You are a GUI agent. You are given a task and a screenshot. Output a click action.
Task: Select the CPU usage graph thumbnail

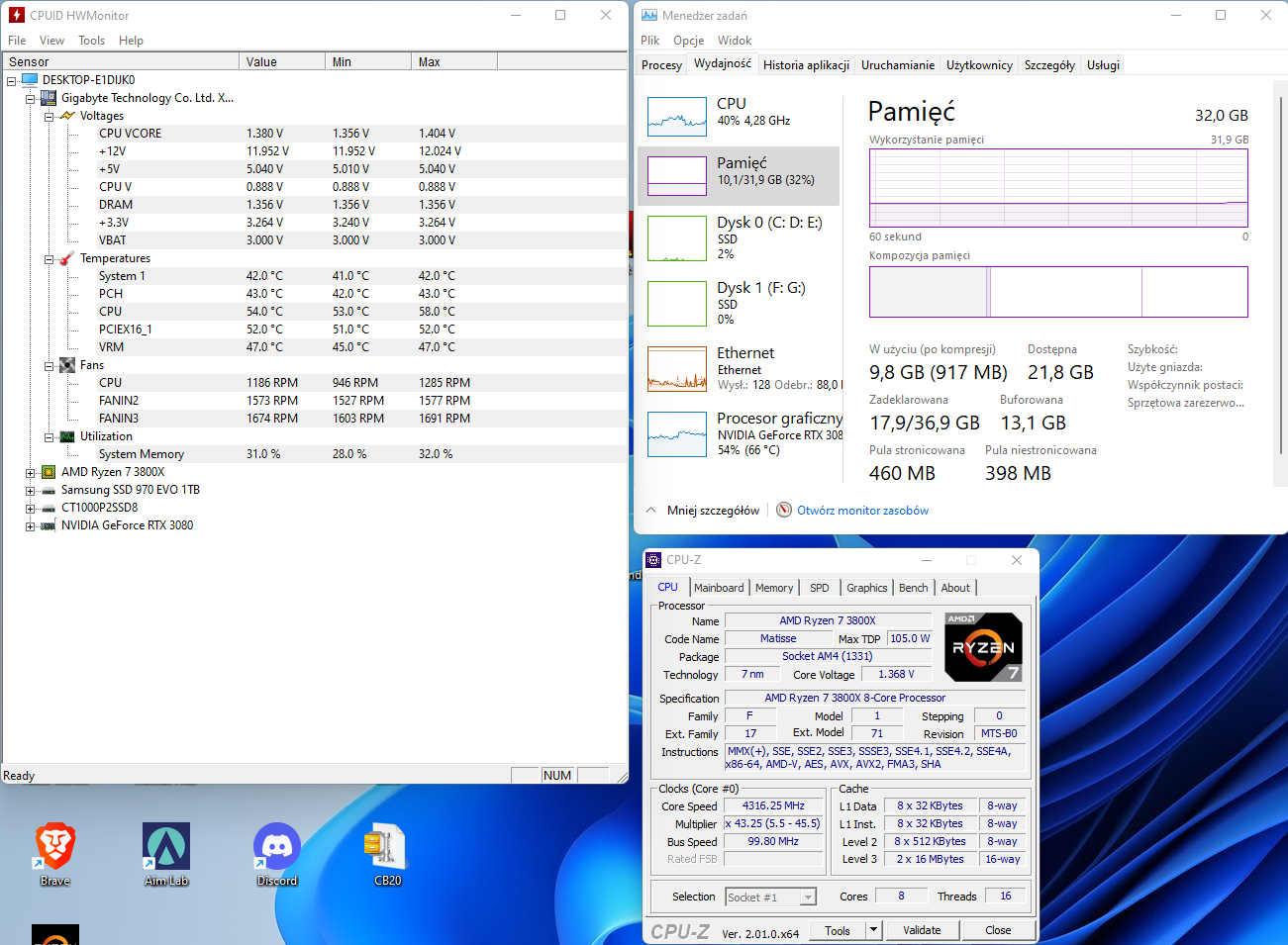pyautogui.click(x=676, y=116)
